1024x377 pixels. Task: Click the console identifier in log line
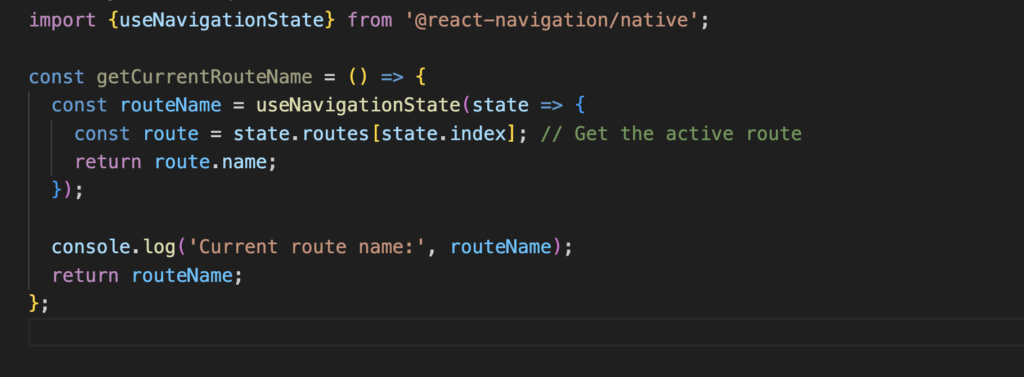[x=91, y=247]
